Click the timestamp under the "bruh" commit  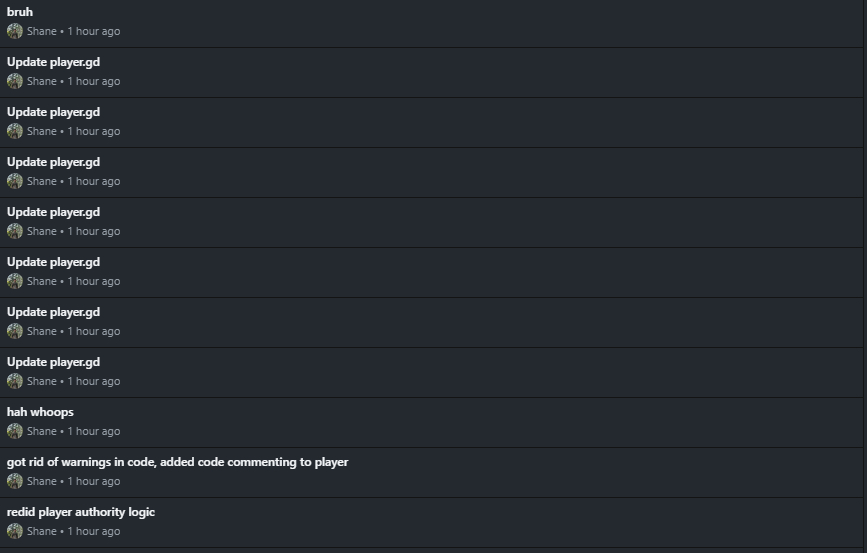coord(94,31)
